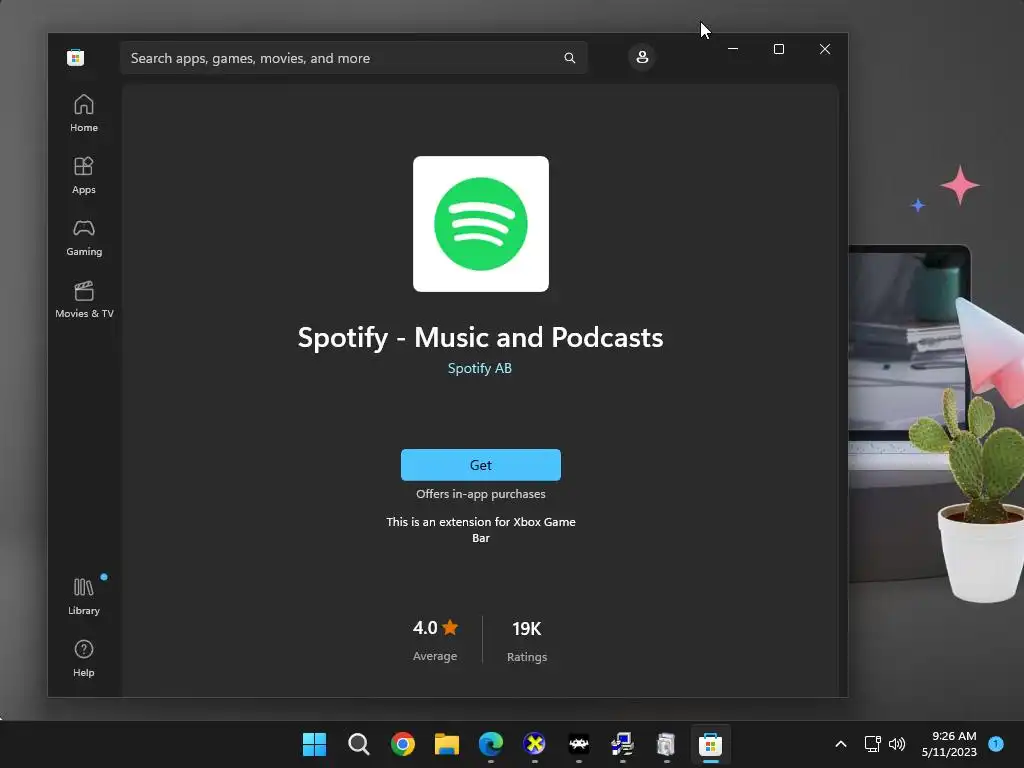This screenshot has height=768, width=1024.
Task: Show hidden system tray icons
Action: click(x=841, y=744)
